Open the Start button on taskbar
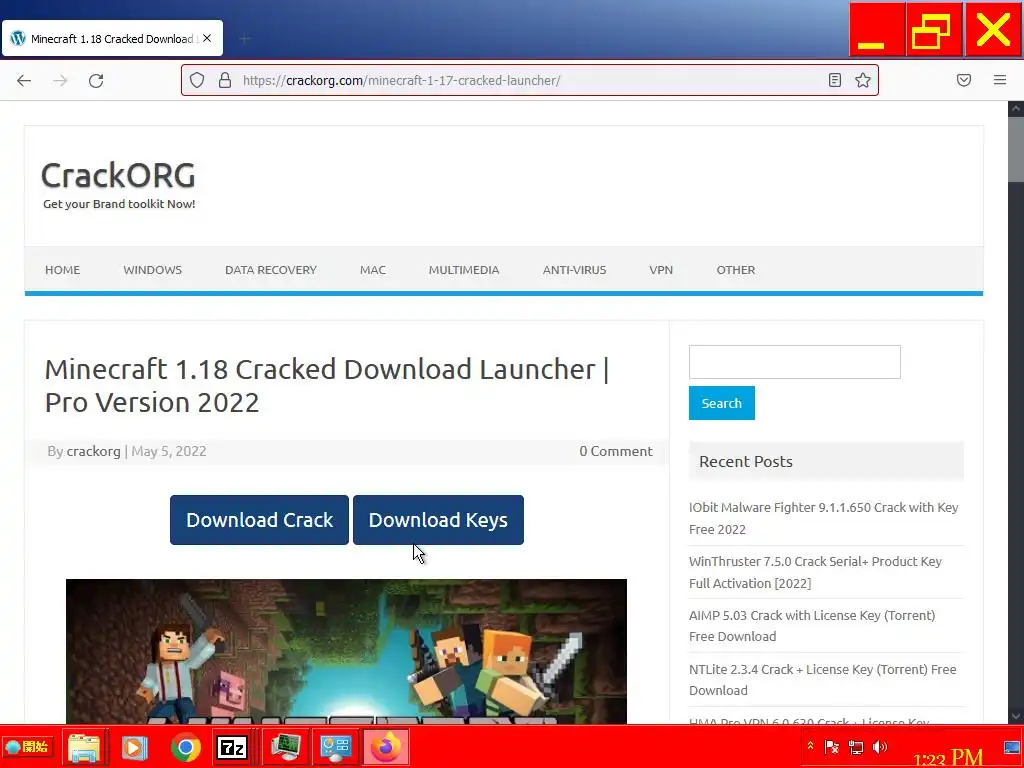This screenshot has height=768, width=1024. [27, 746]
